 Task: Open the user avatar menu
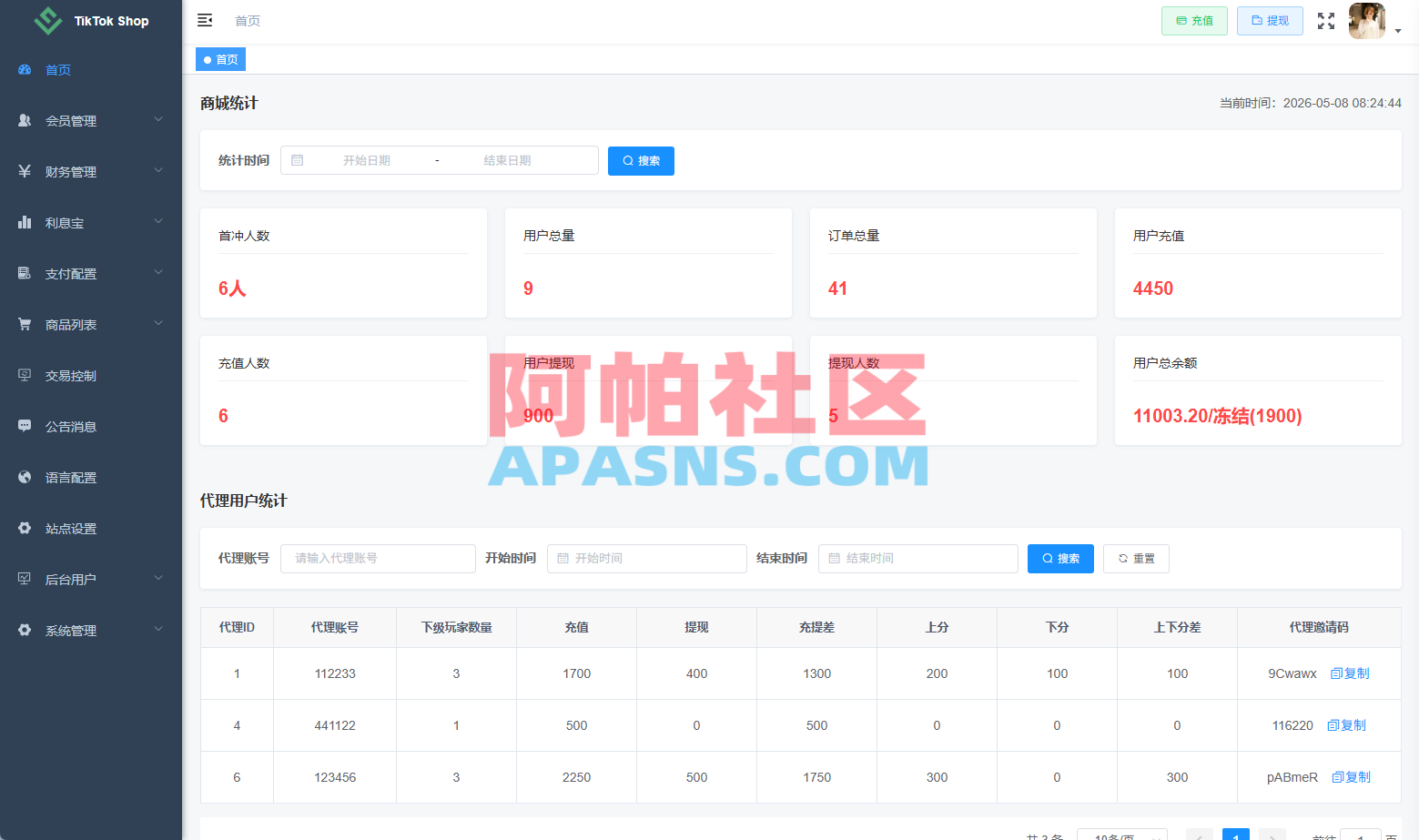point(1366,21)
